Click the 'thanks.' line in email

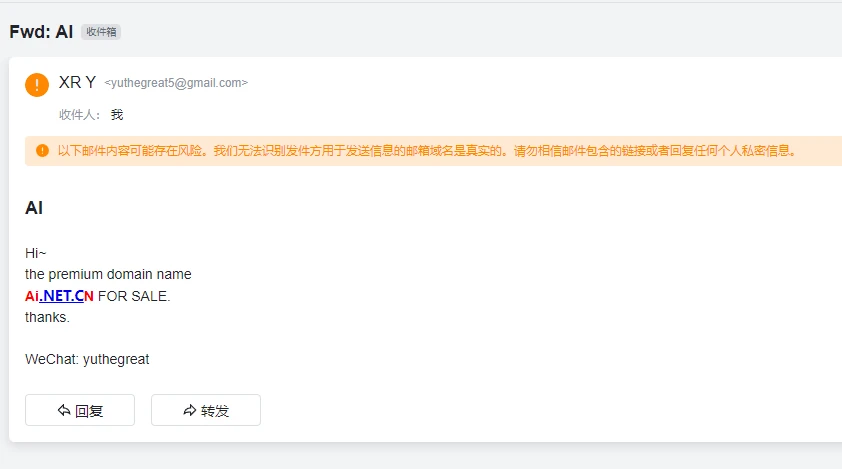[47, 317]
